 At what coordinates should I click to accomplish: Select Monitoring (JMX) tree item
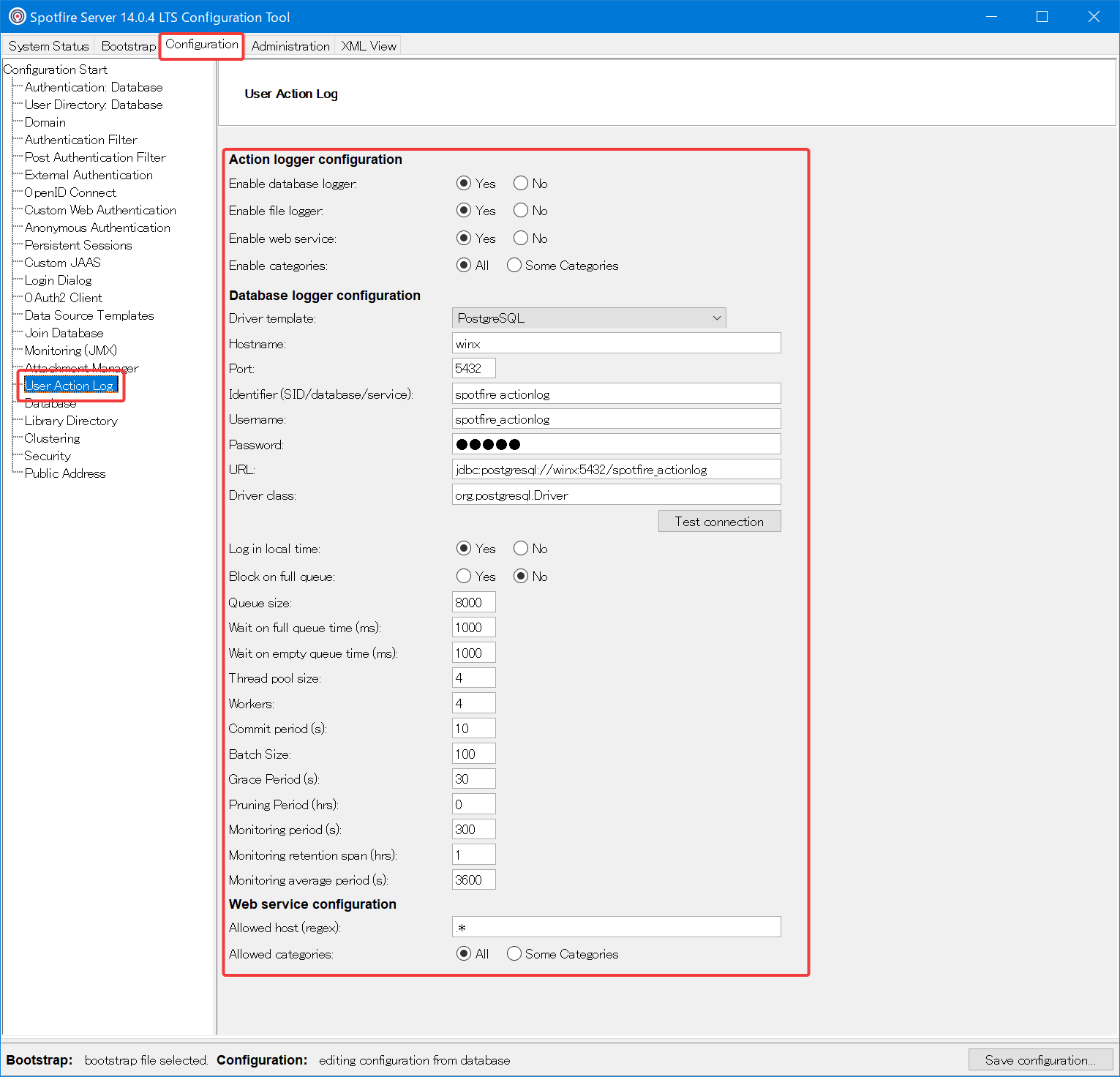71,350
